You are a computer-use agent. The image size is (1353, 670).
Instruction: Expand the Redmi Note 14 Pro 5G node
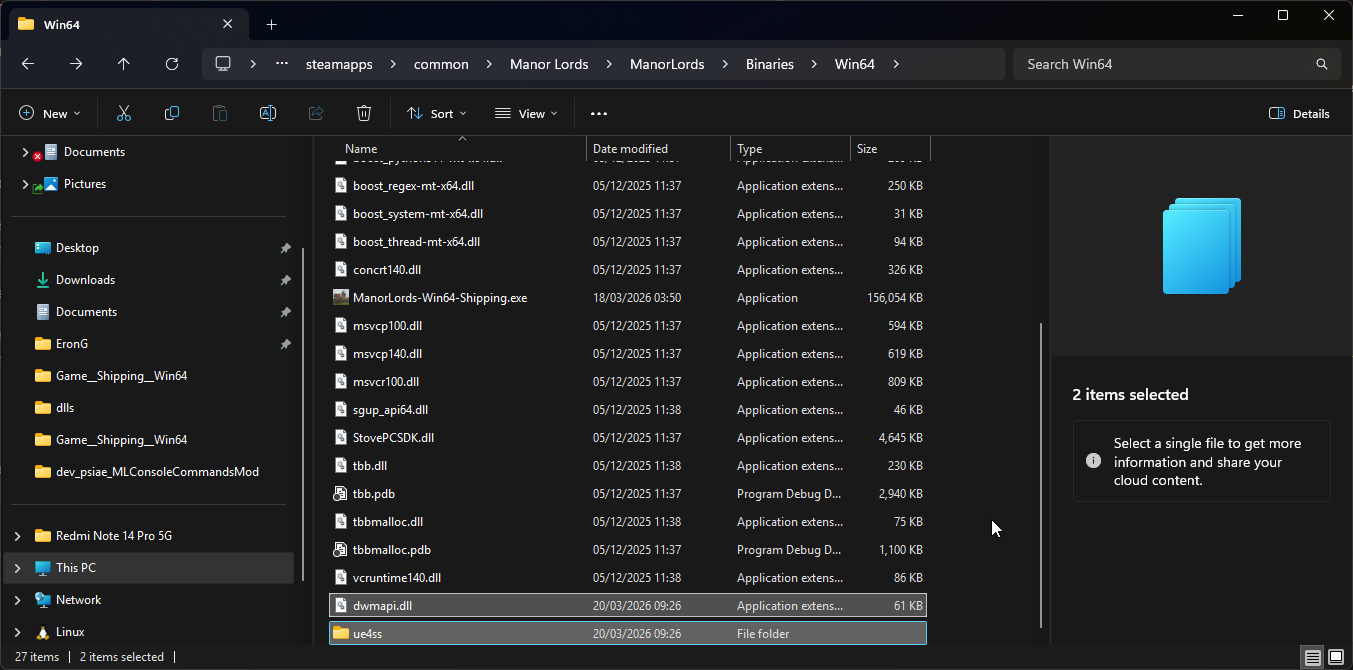17,536
